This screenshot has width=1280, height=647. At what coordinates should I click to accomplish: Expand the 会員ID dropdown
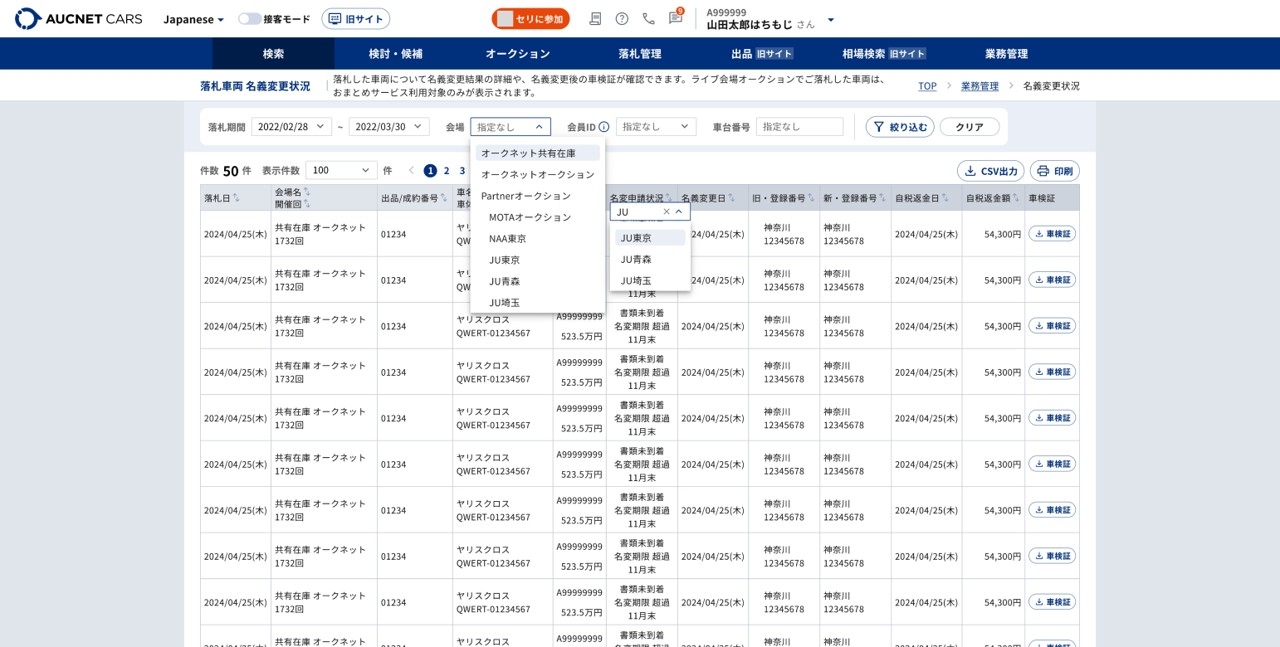point(655,127)
